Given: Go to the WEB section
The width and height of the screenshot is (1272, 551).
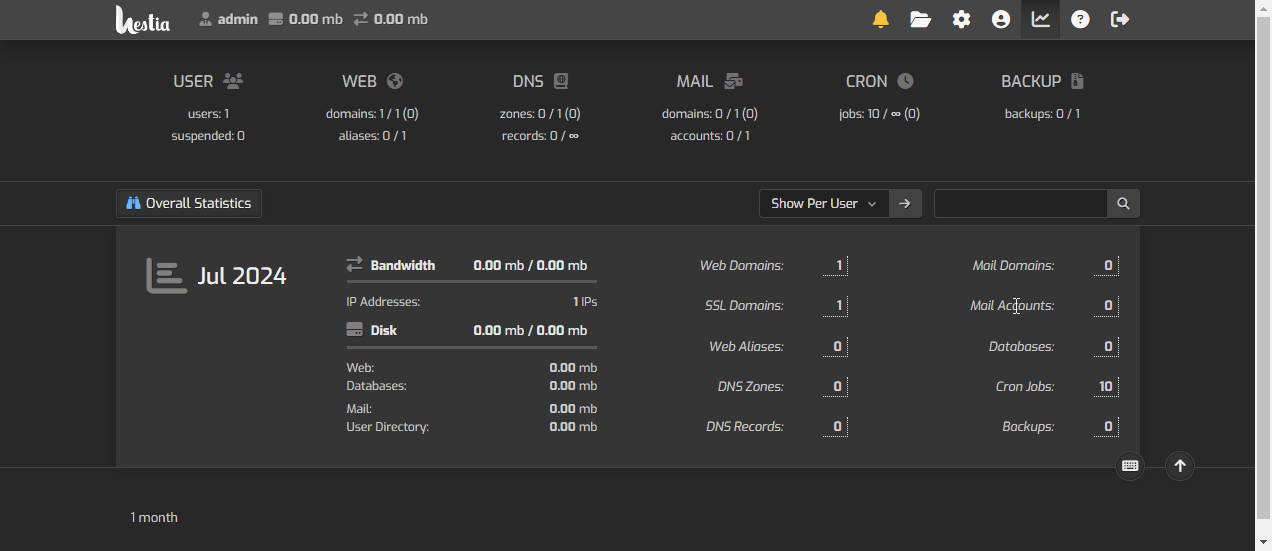Looking at the screenshot, I should pos(372,81).
